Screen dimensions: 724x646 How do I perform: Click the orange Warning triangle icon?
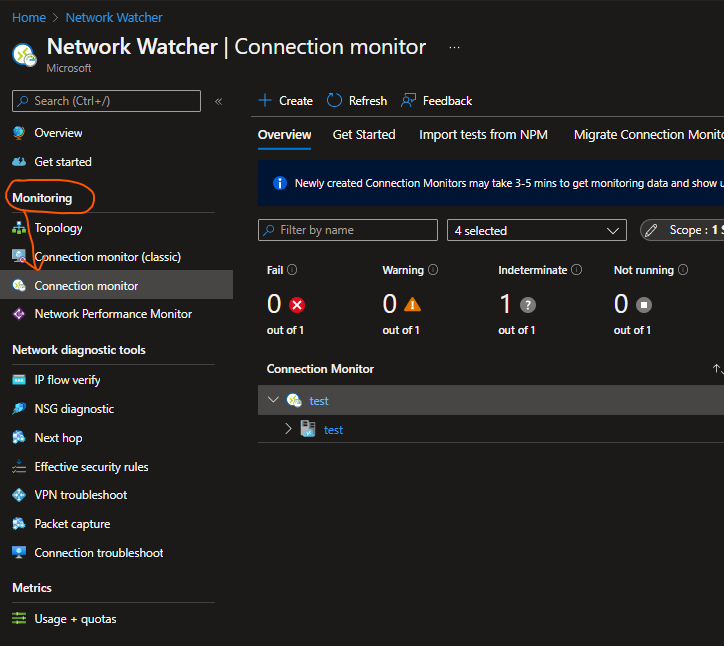(x=412, y=304)
